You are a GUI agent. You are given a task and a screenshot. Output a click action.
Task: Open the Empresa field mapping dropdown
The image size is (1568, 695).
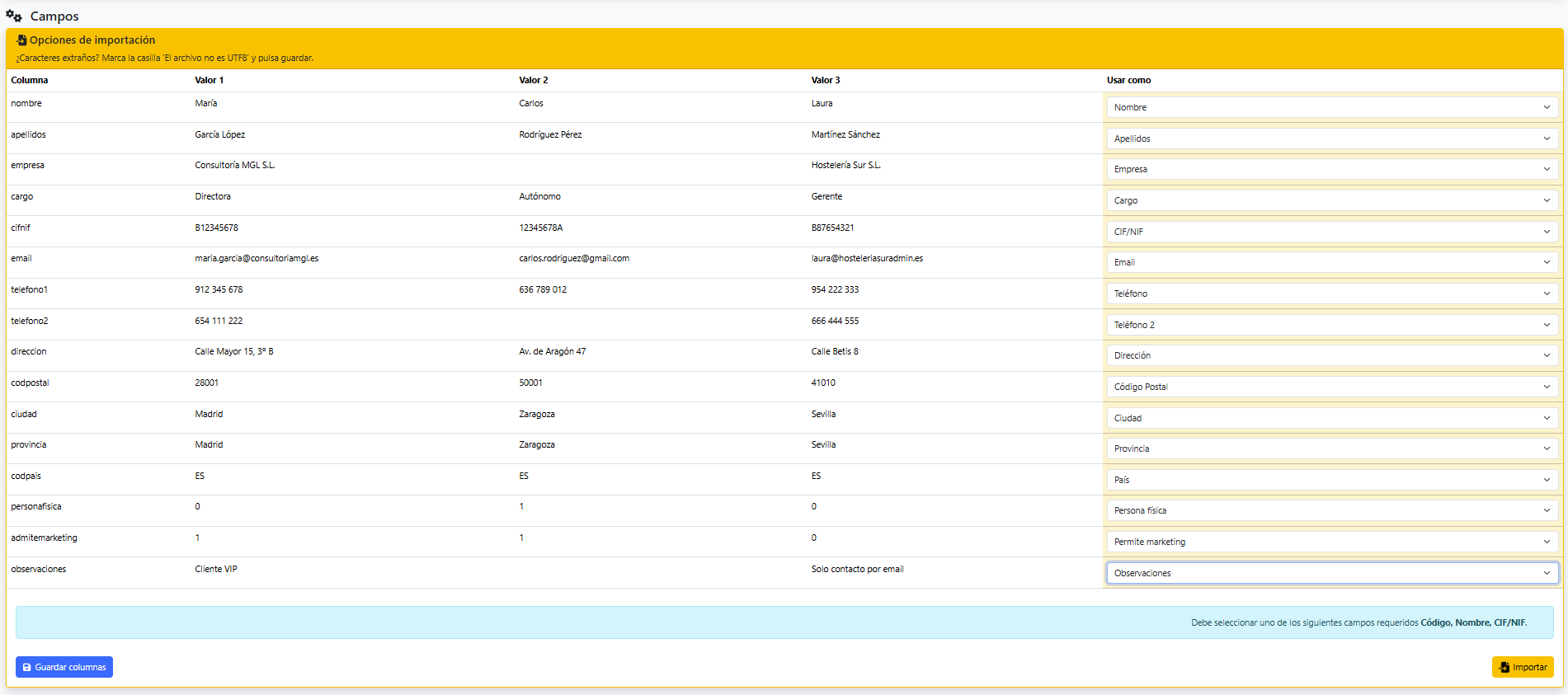[1332, 169]
